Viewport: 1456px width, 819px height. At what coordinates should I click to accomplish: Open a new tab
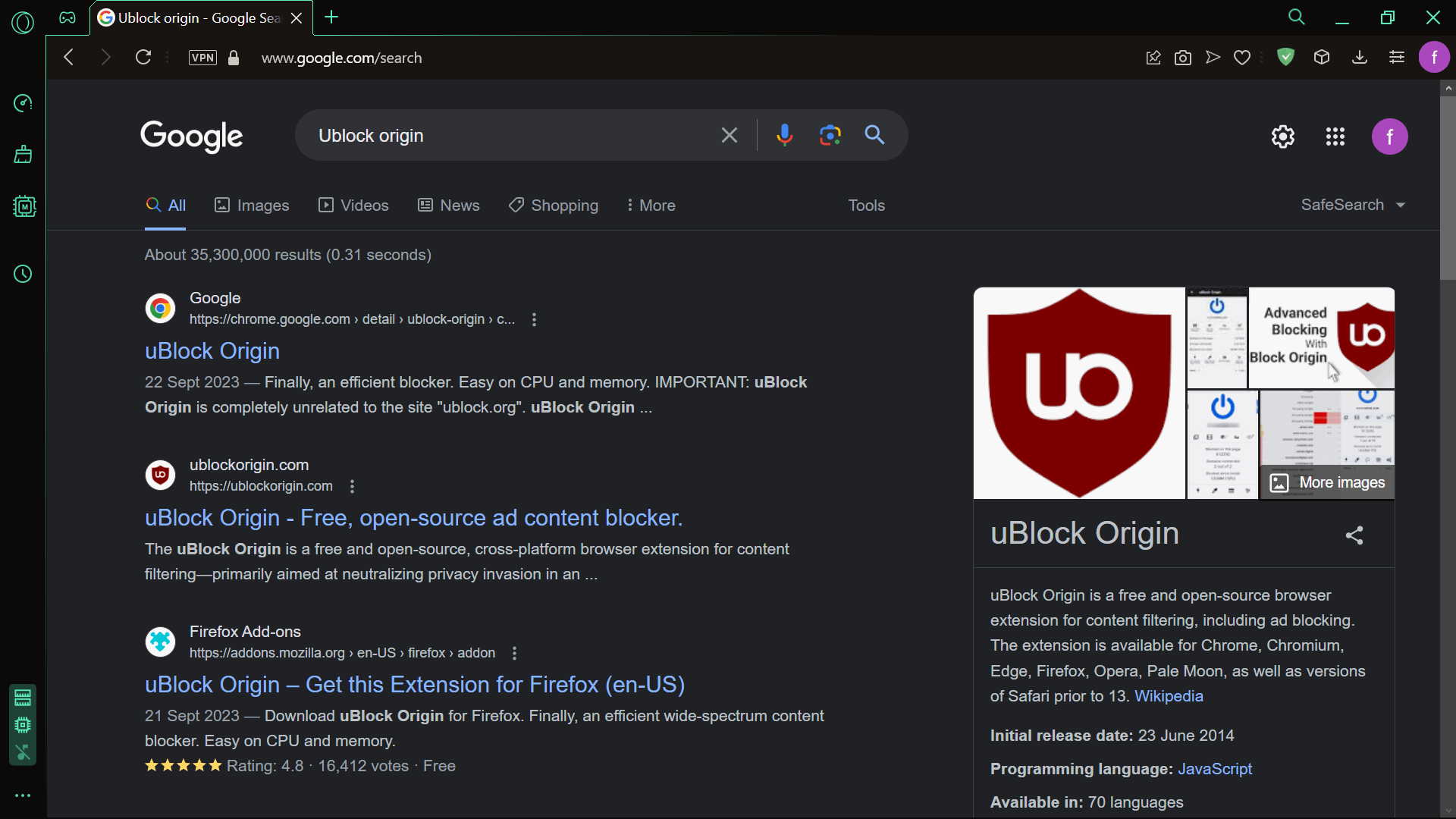331,17
